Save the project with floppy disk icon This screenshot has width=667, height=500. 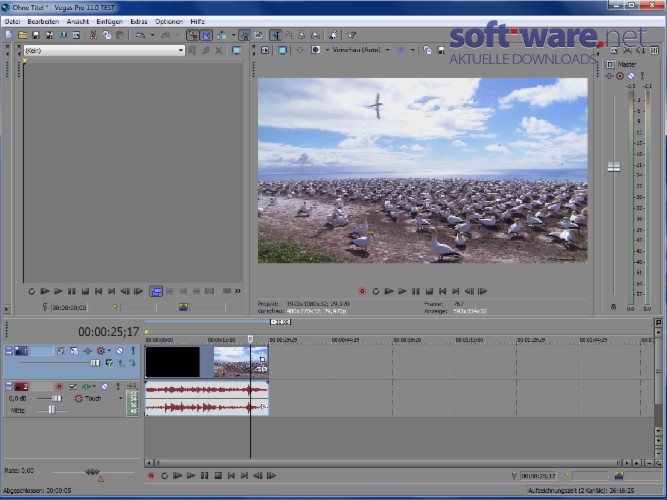[36, 35]
